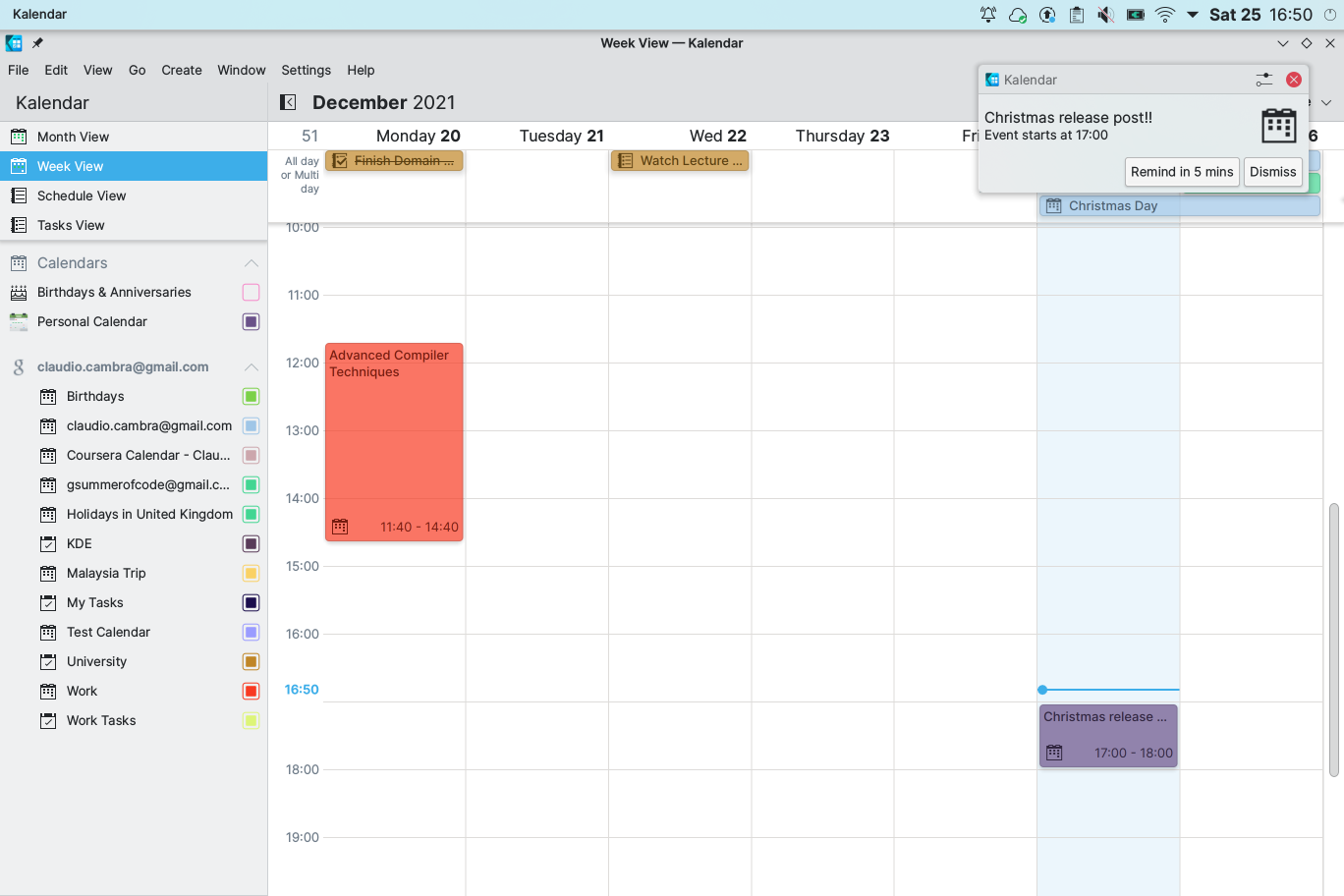
Task: Dismiss the Christmas release post notification
Action: [x=1273, y=172]
